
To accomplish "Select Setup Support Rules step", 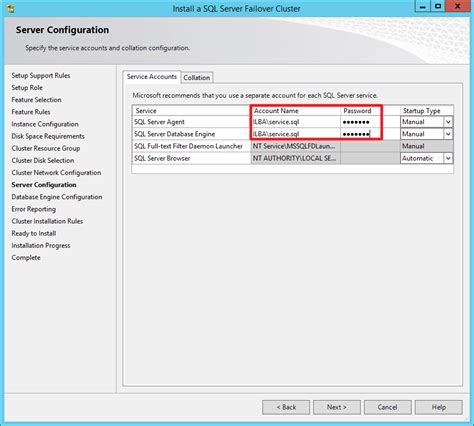I will [x=41, y=76].
